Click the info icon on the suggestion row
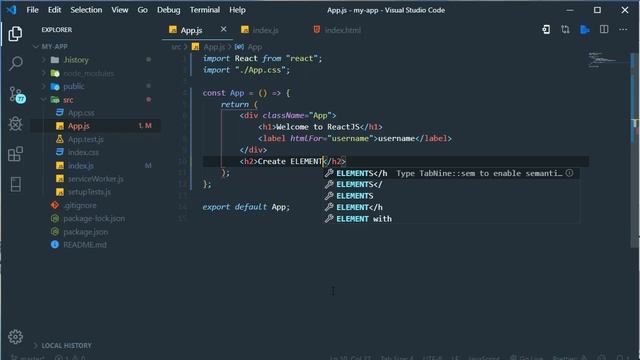 click(569, 173)
